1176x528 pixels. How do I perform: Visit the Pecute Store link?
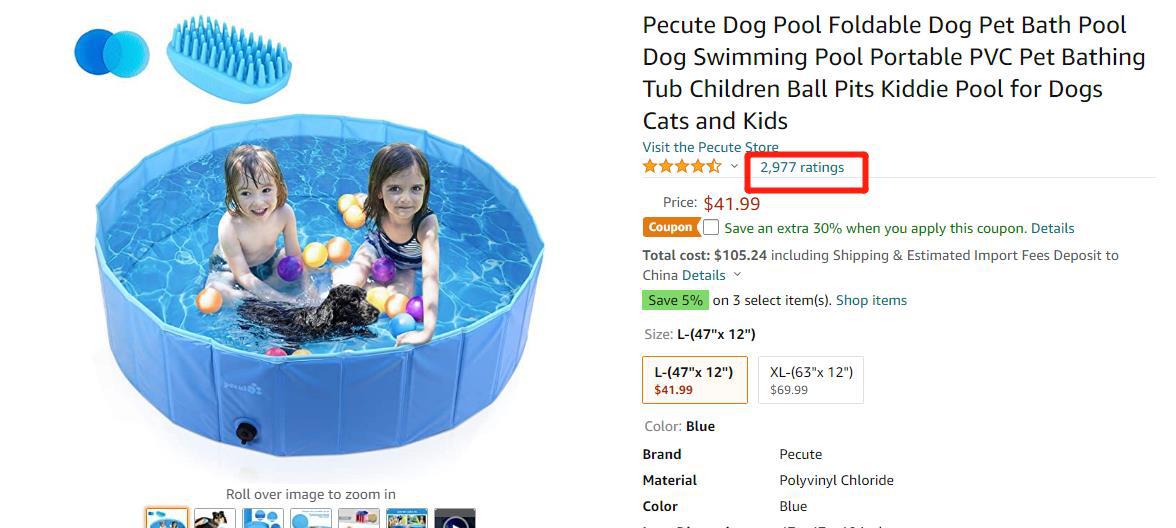coord(710,148)
